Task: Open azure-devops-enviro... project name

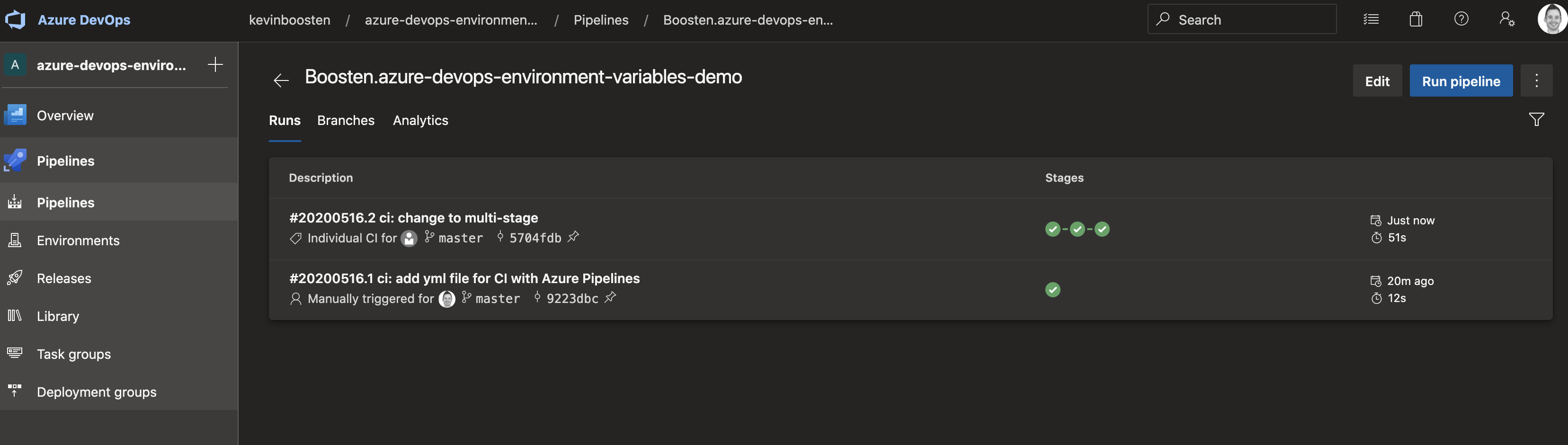Action: [x=111, y=65]
